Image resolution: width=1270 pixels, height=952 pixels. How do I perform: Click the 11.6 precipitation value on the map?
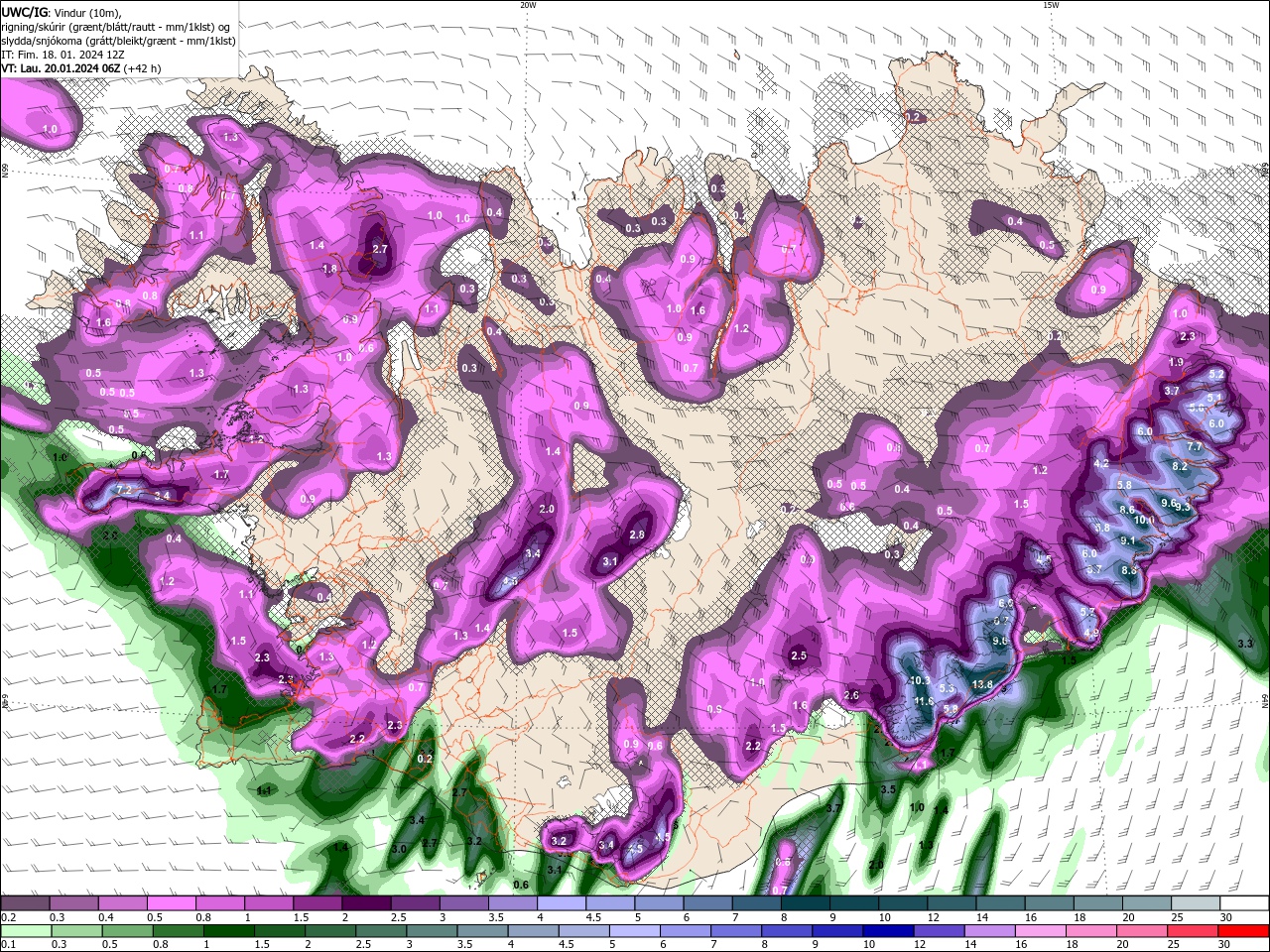pyautogui.click(x=924, y=701)
